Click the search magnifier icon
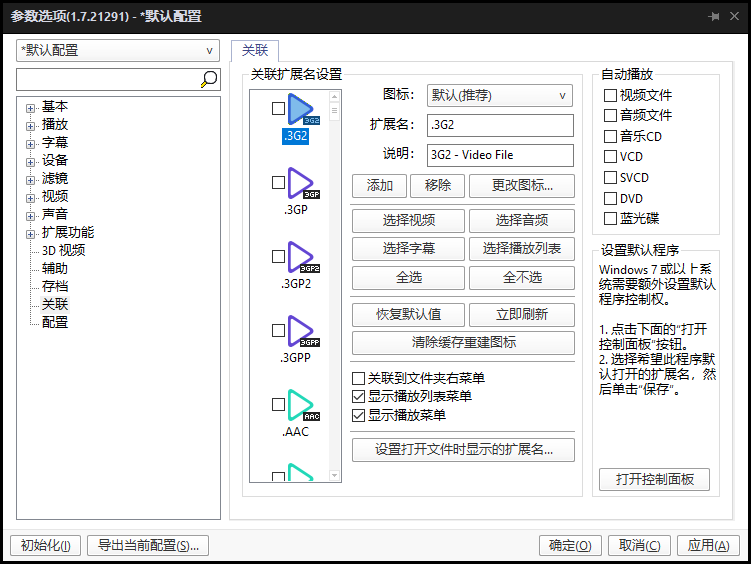 (209, 79)
